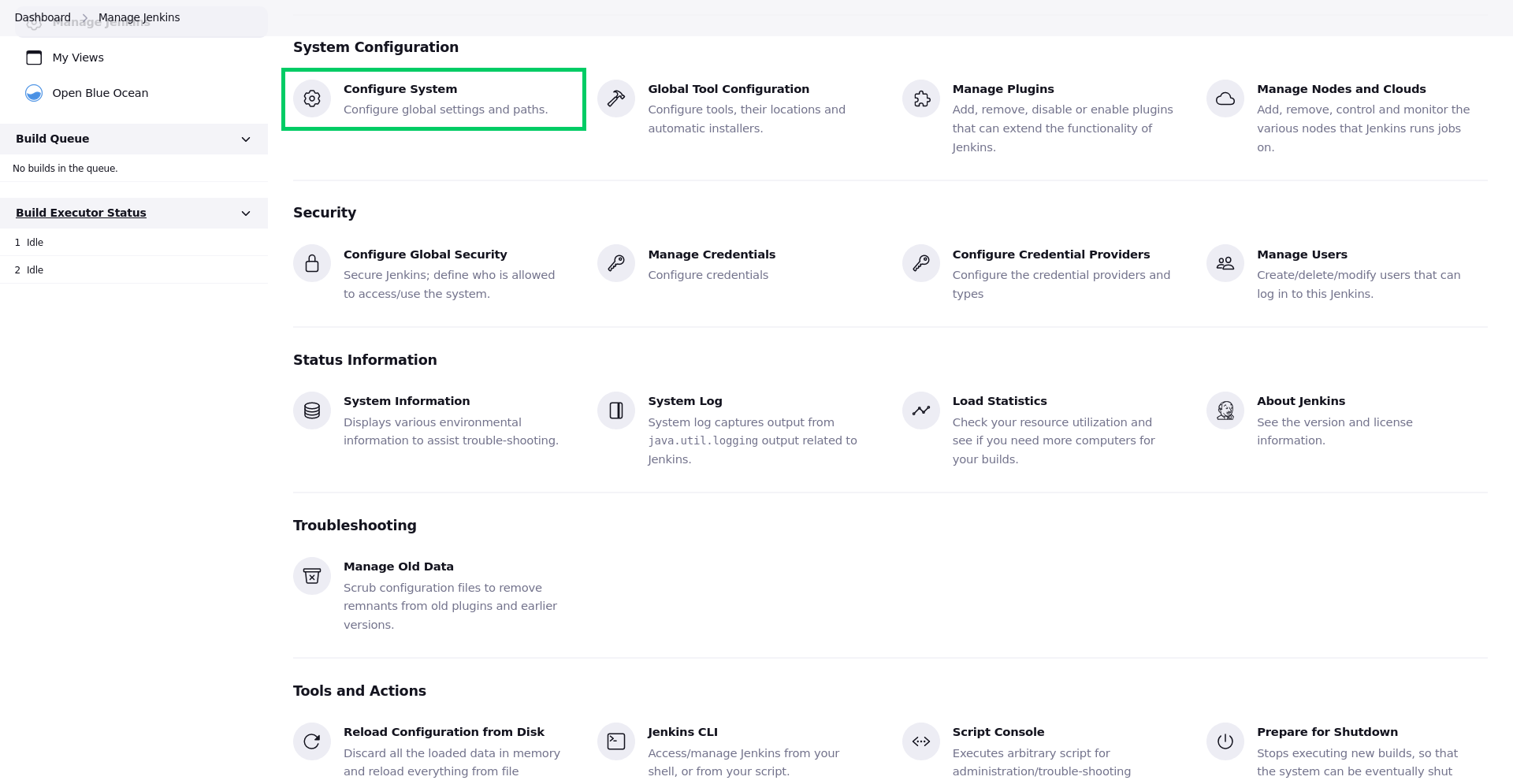Click the Jenkins CLI terminal icon
The height and width of the screenshot is (784, 1513).
point(616,741)
